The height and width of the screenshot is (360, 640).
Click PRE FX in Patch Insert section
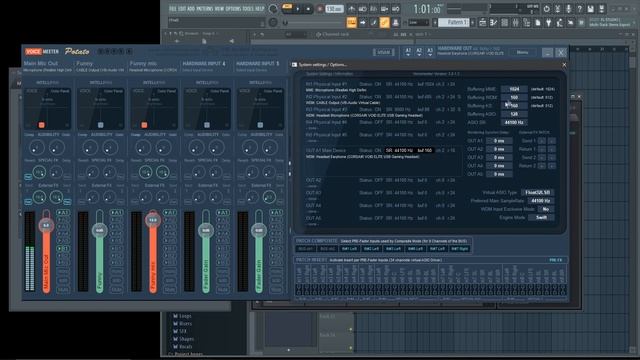tap(556, 260)
